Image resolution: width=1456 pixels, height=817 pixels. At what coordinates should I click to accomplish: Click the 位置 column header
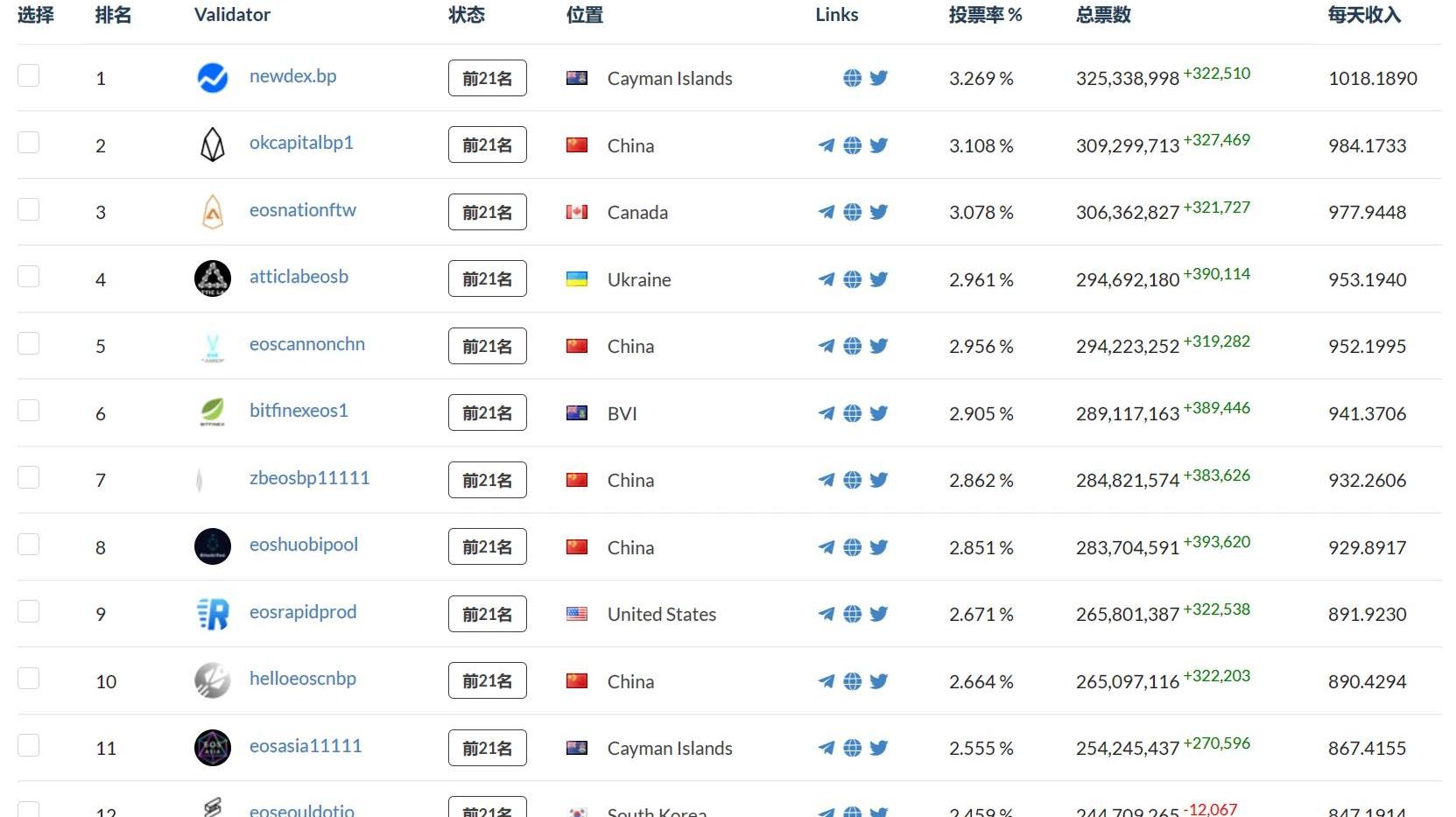[585, 15]
